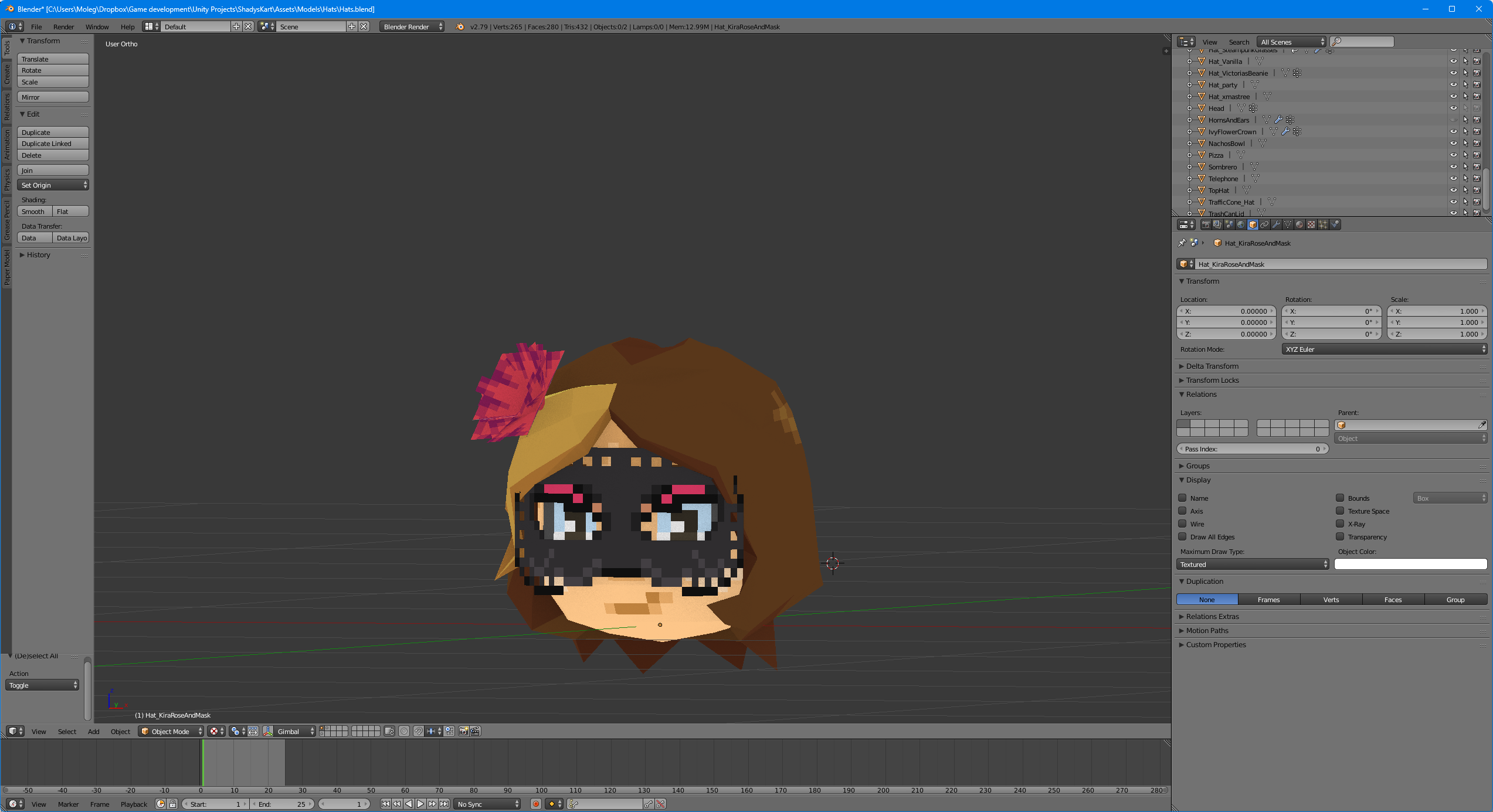
Task: Open the Rotation Mode XYZ Euler dropdown
Action: pos(1385,349)
